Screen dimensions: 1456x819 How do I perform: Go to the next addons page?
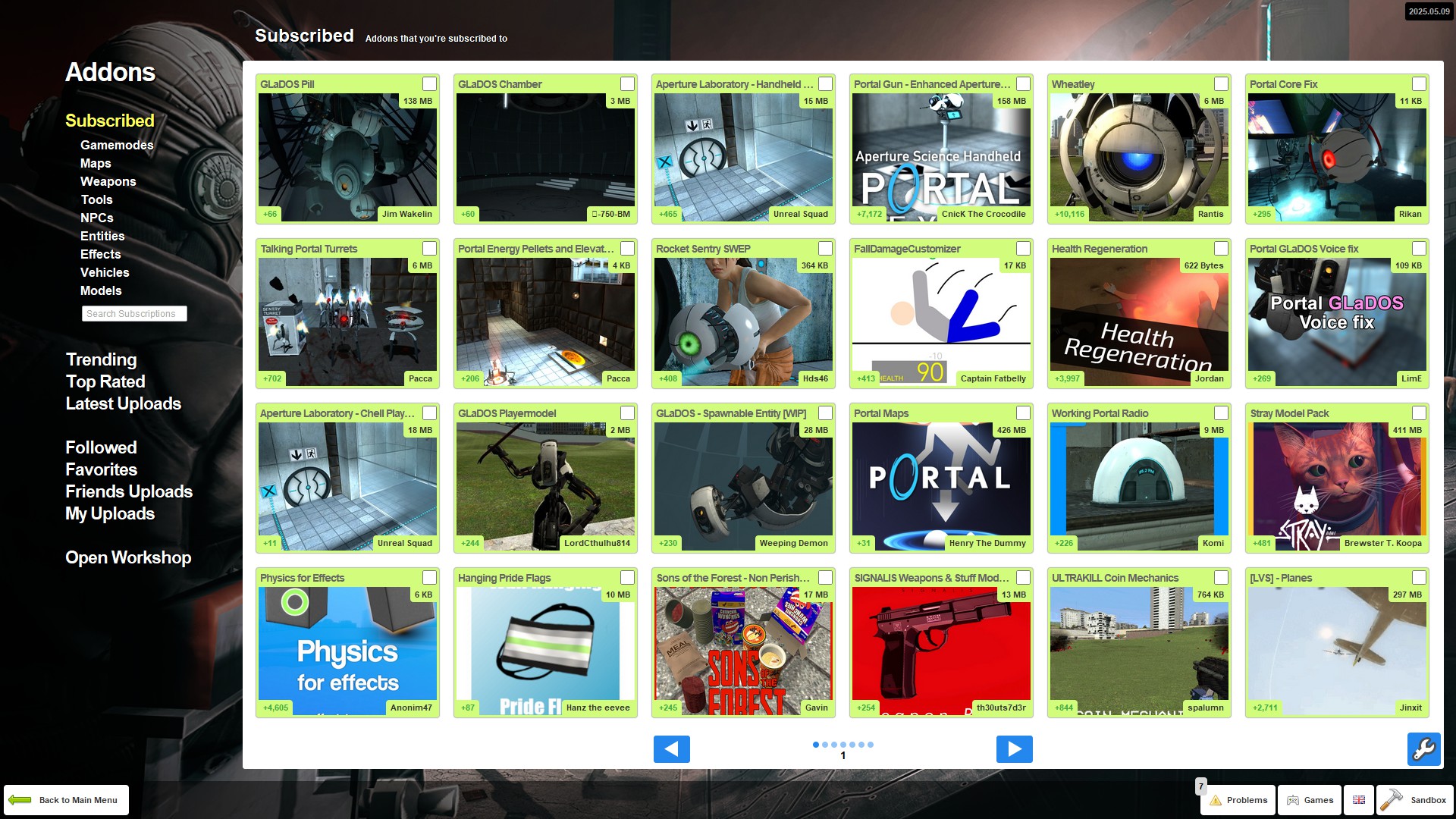(x=1014, y=749)
